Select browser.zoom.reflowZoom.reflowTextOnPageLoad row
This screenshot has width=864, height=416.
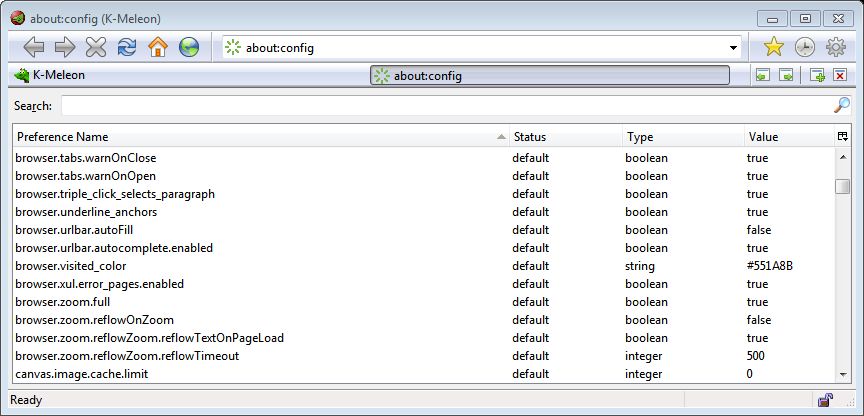[x=424, y=338]
